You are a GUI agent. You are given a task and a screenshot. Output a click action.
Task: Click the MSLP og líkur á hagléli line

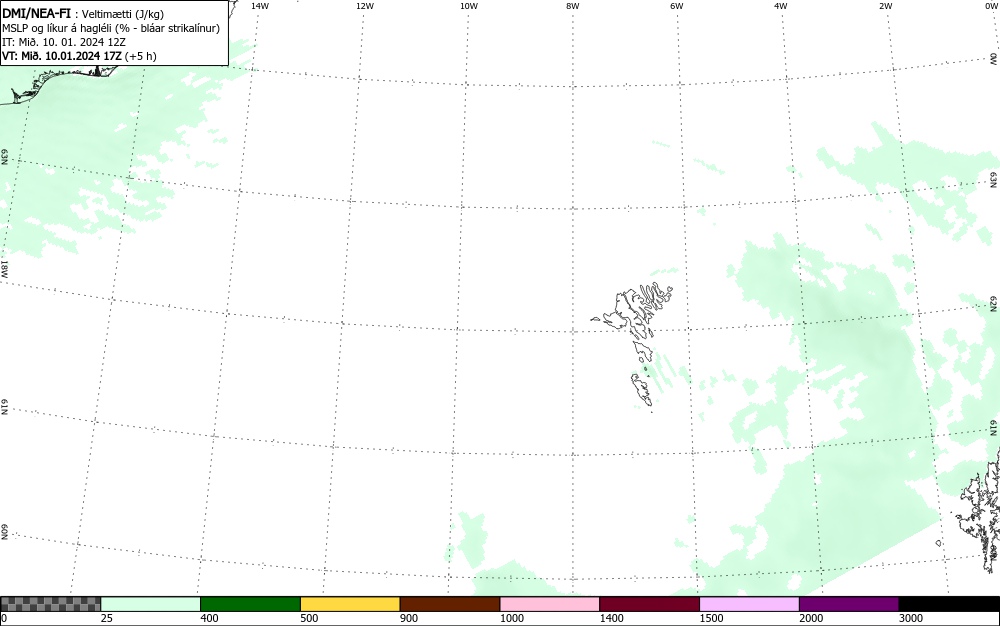click(x=111, y=28)
